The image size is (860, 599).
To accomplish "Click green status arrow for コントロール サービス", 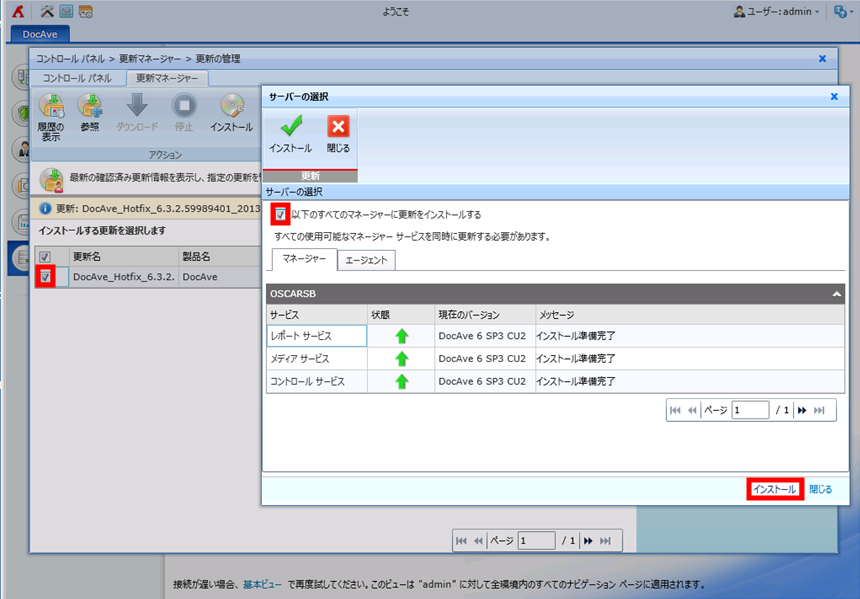I will coord(402,381).
